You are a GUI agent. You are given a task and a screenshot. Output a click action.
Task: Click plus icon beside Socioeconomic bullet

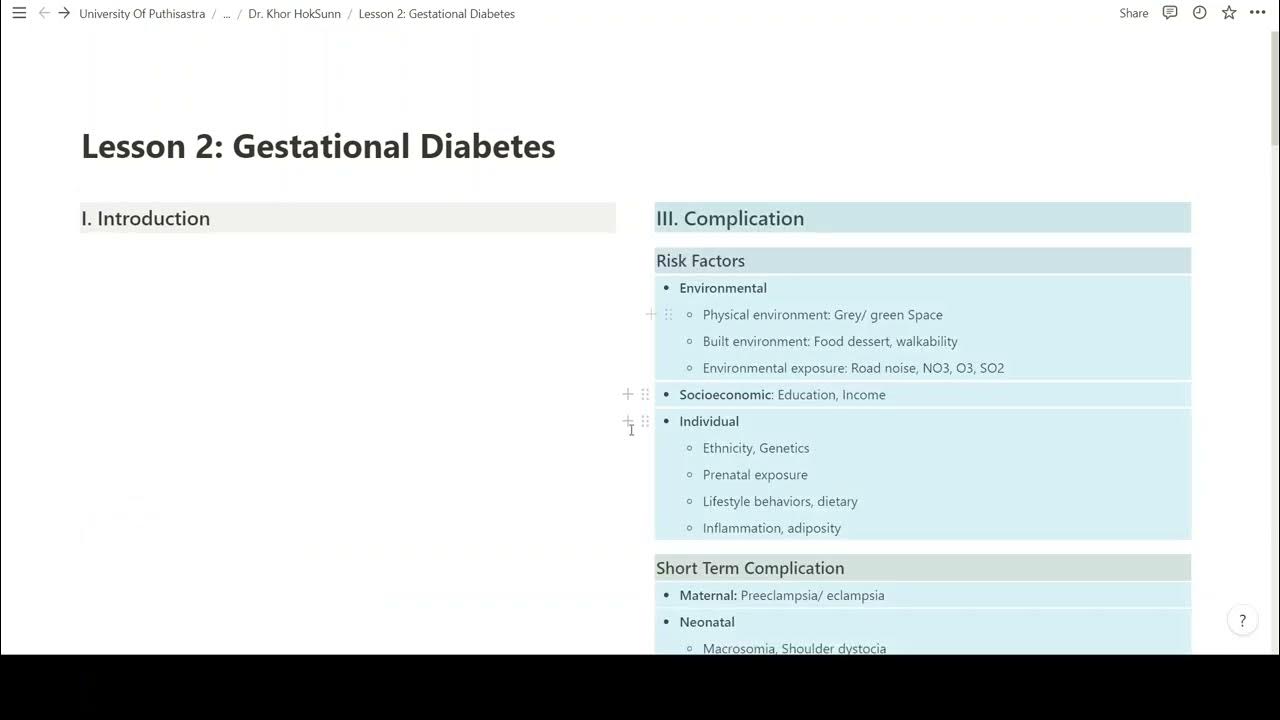pyautogui.click(x=628, y=394)
